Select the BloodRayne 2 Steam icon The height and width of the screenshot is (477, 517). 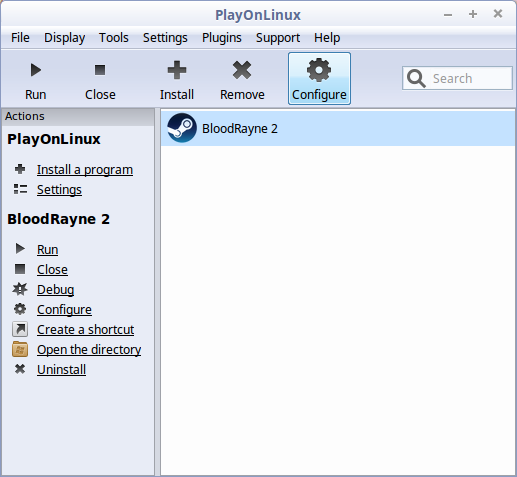pos(182,128)
